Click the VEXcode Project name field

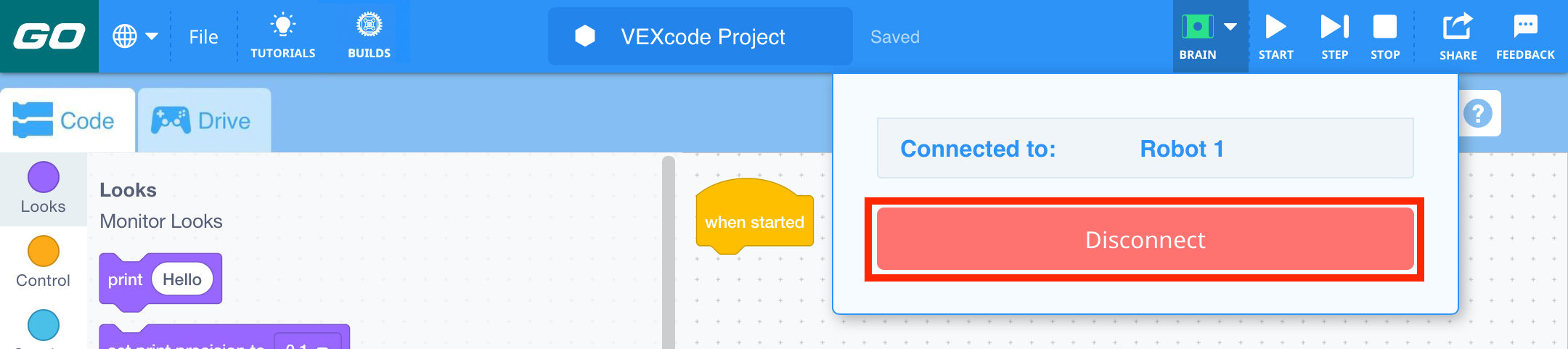point(702,37)
